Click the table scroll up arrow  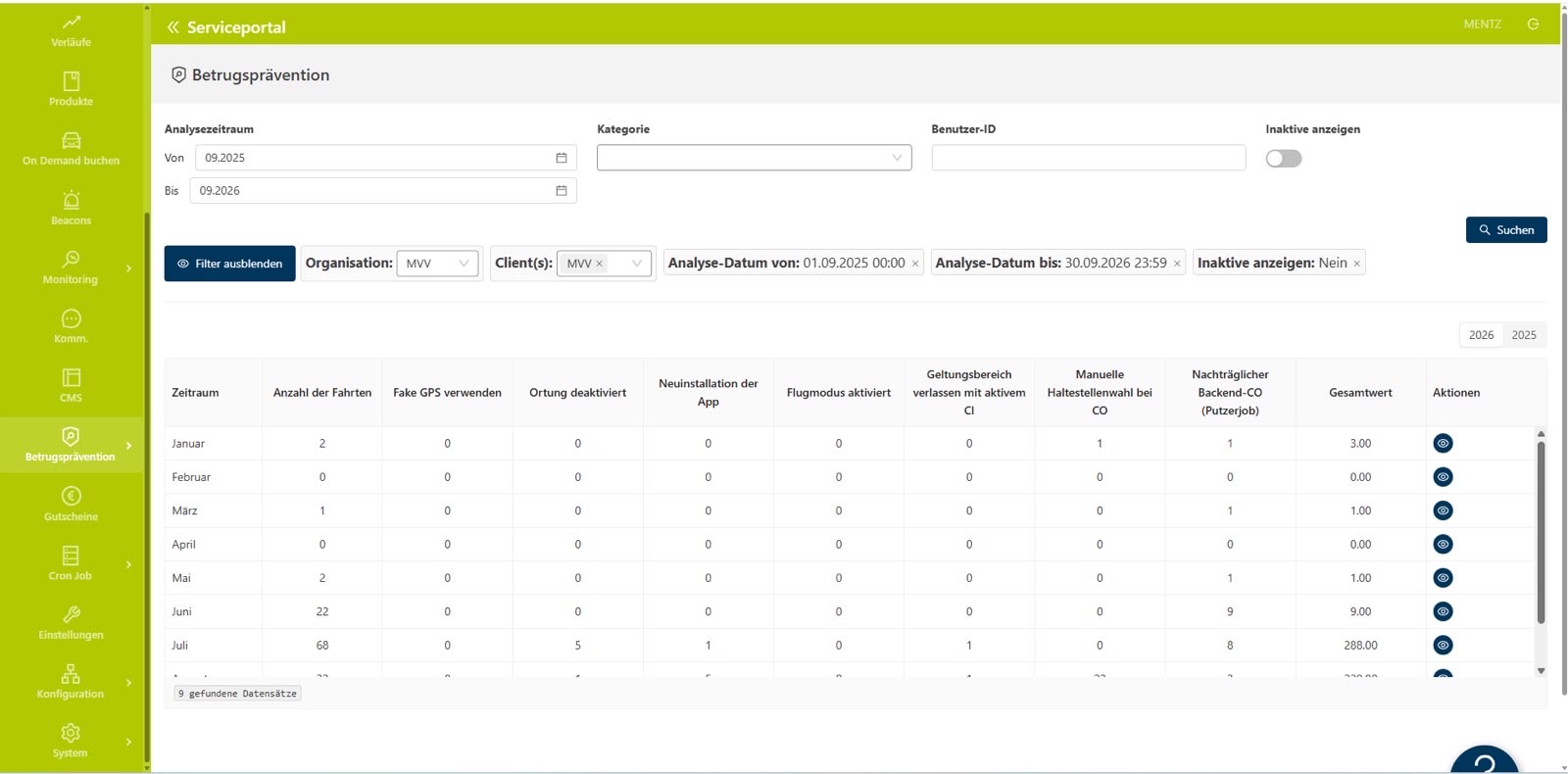(x=1541, y=433)
